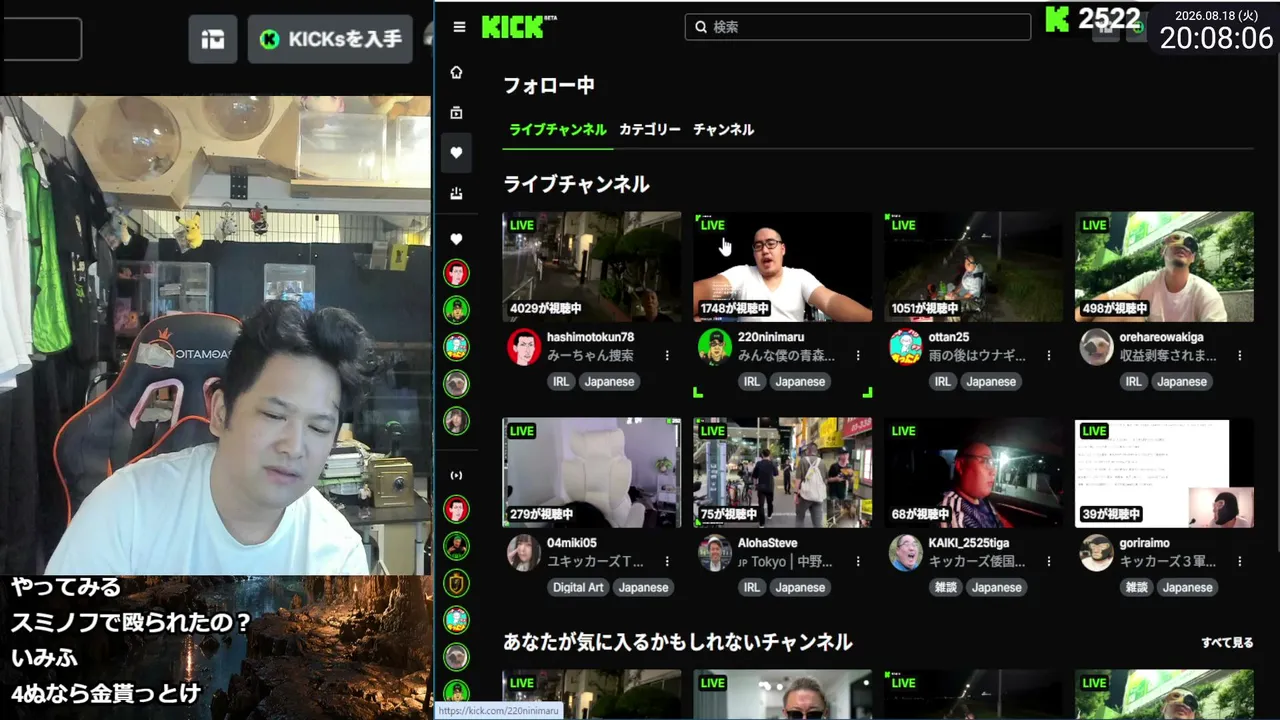Image resolution: width=1280 pixels, height=720 pixels.
Task: Click the goriraimo channel name
Action: click(1145, 543)
